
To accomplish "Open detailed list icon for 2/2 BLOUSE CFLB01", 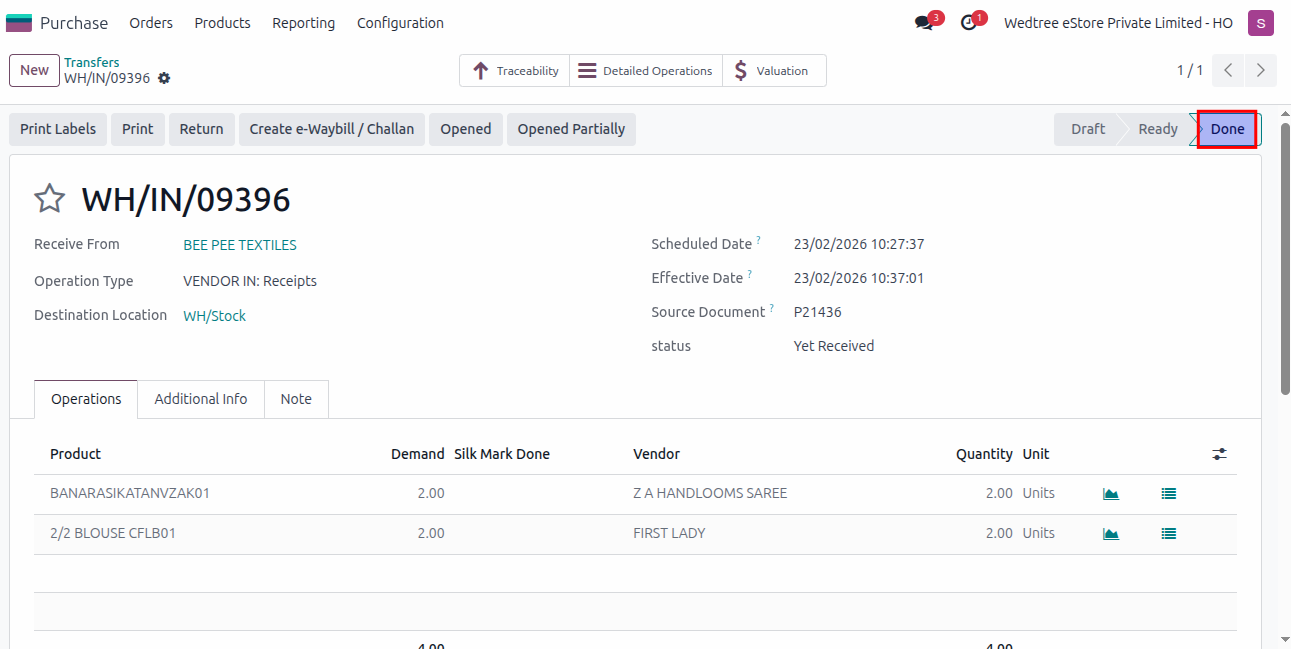I will pos(1168,534).
